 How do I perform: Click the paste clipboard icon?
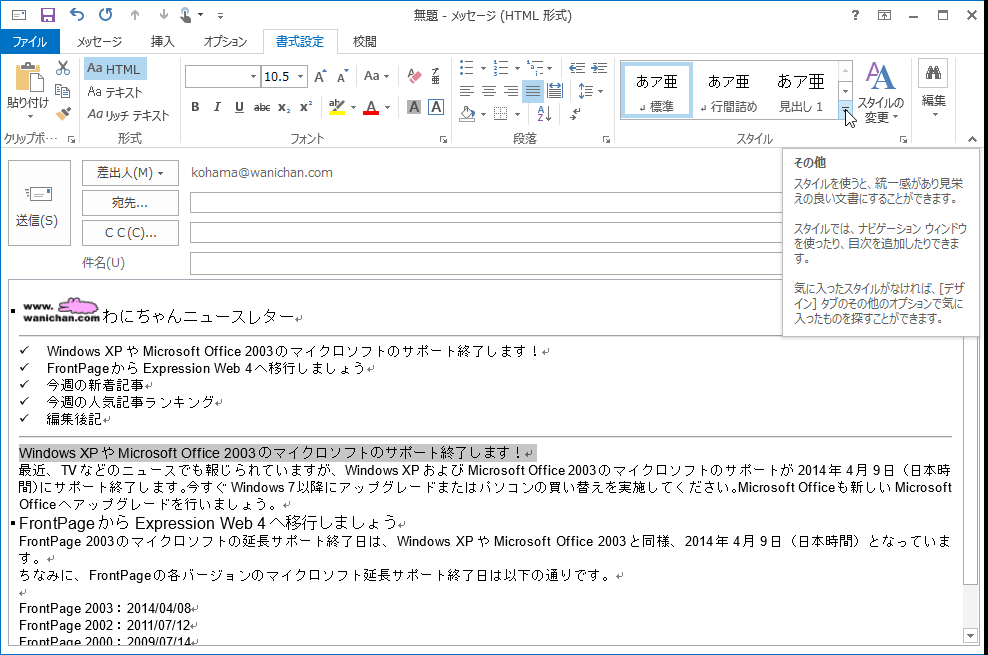[x=29, y=78]
